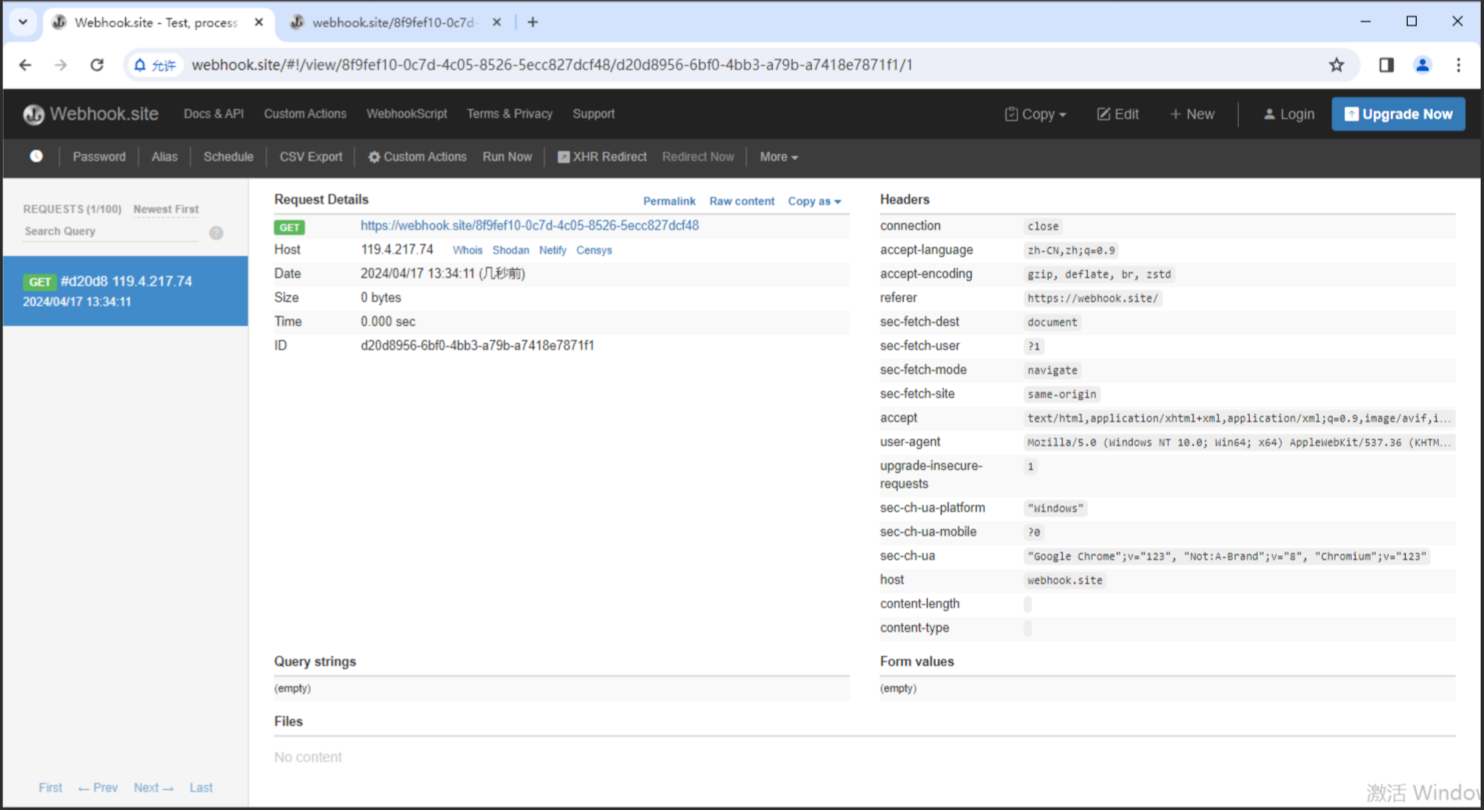Image resolution: width=1484 pixels, height=810 pixels.
Task: Click the Whois lookup link
Action: (467, 250)
